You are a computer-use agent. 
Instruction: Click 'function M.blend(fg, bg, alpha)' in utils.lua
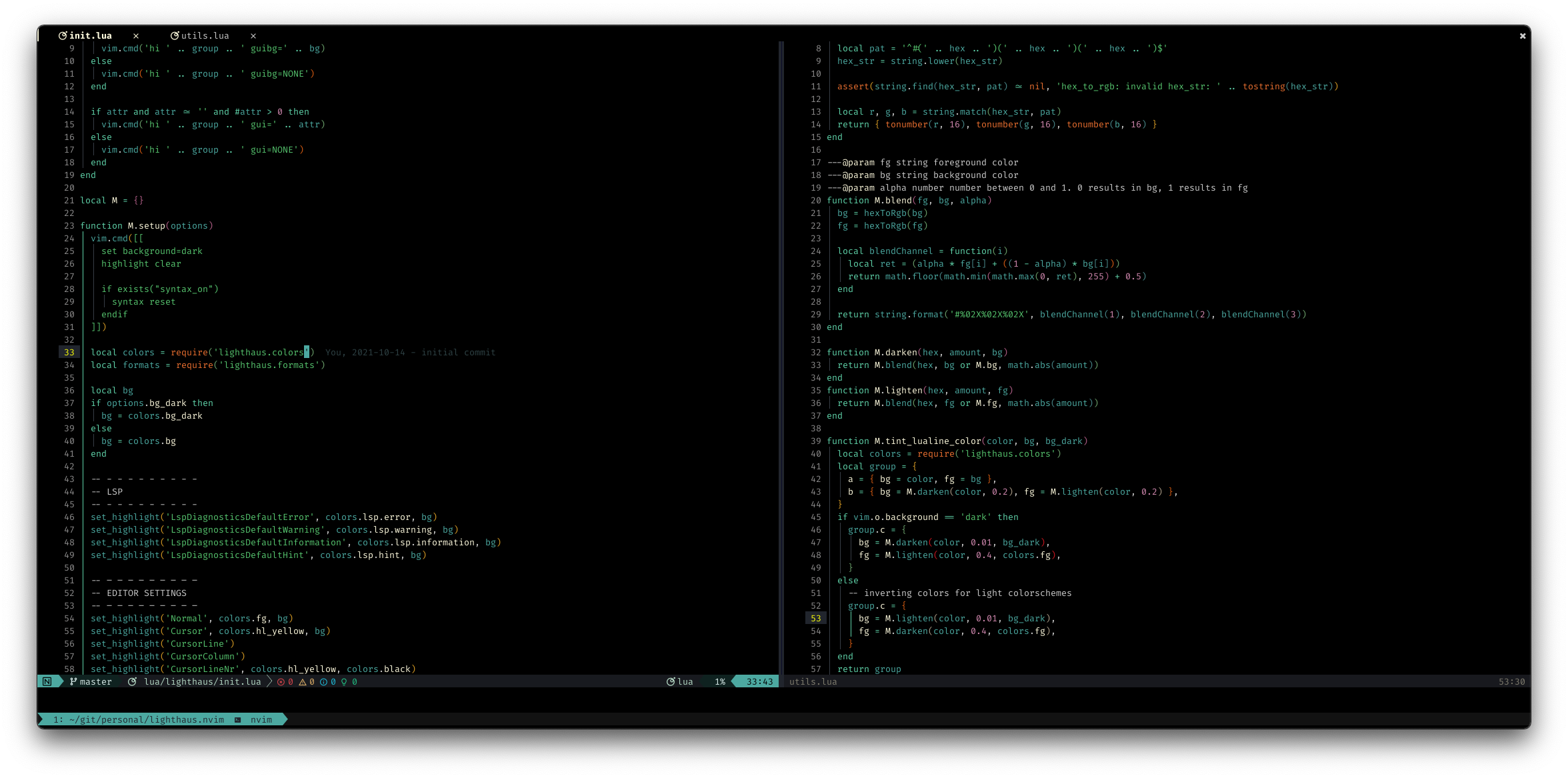click(x=909, y=200)
